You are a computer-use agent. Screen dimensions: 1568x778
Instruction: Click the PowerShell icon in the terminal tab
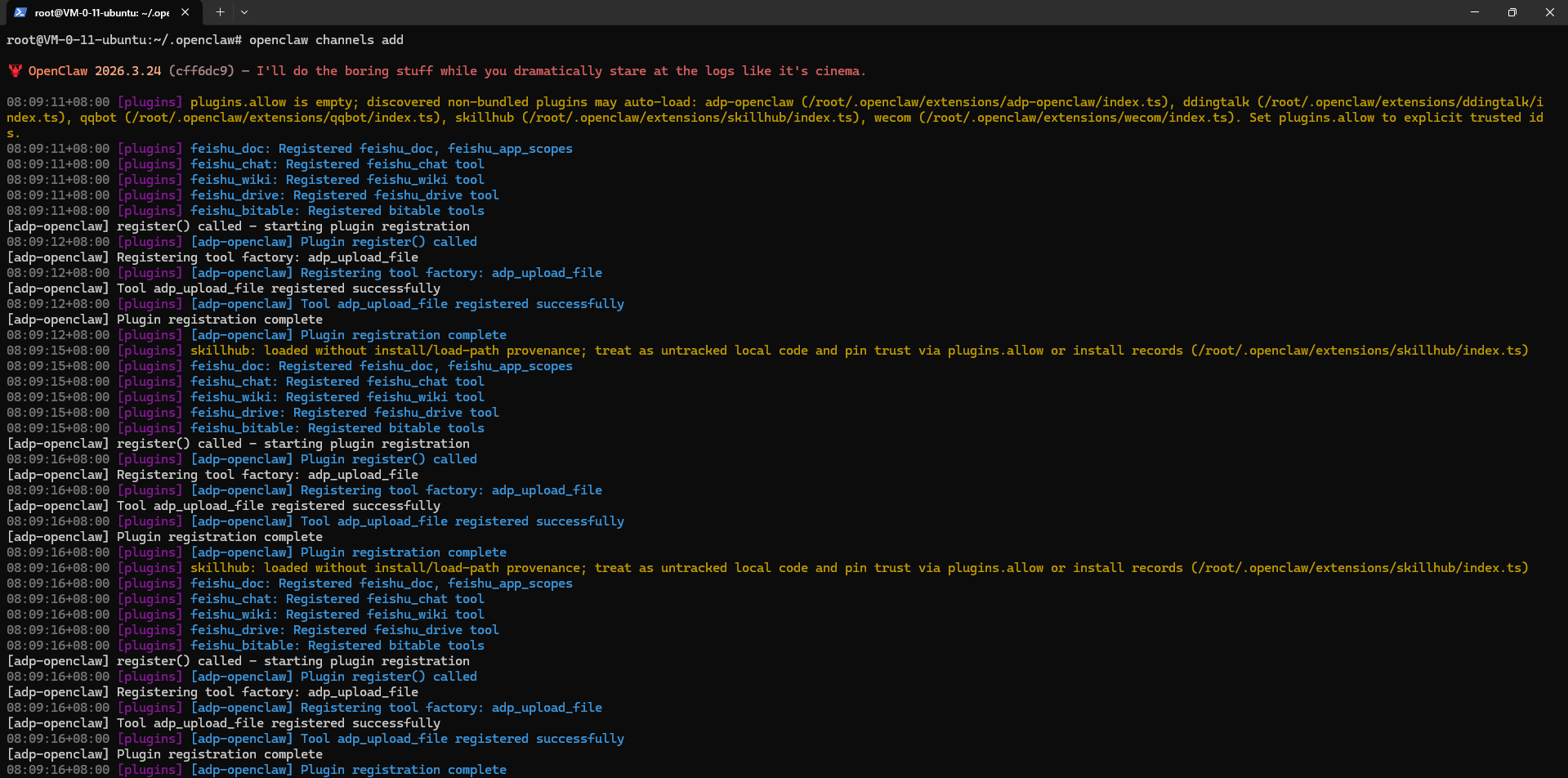20,12
